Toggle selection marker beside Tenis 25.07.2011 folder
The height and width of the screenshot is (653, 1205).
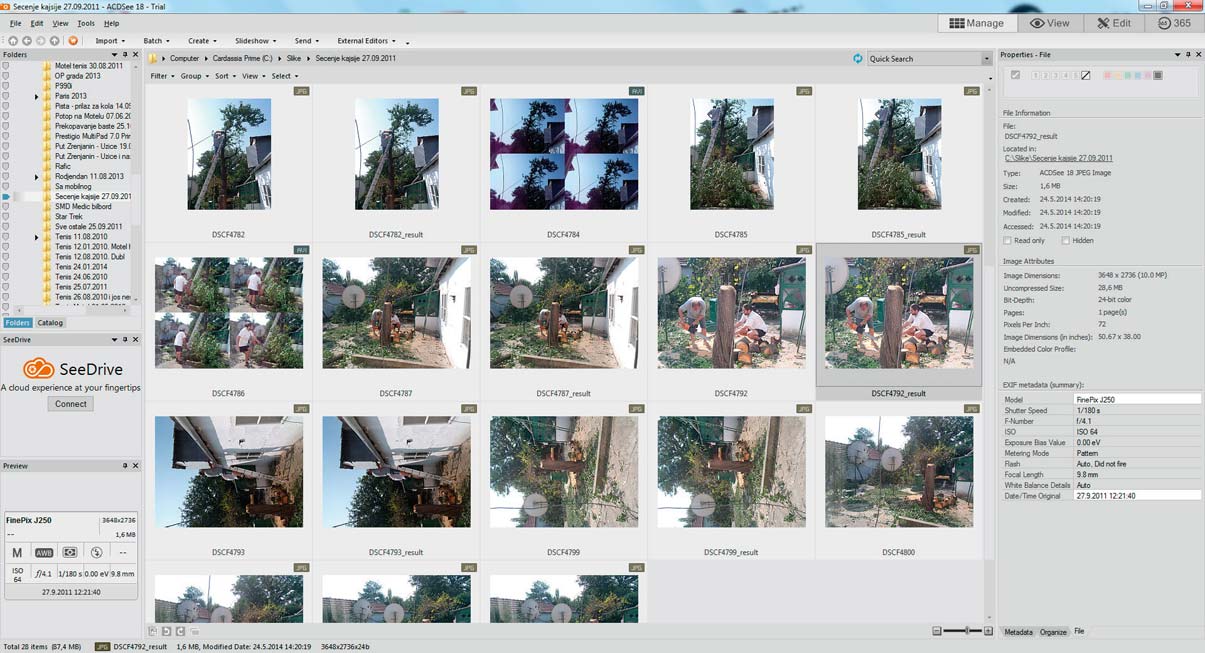6,287
